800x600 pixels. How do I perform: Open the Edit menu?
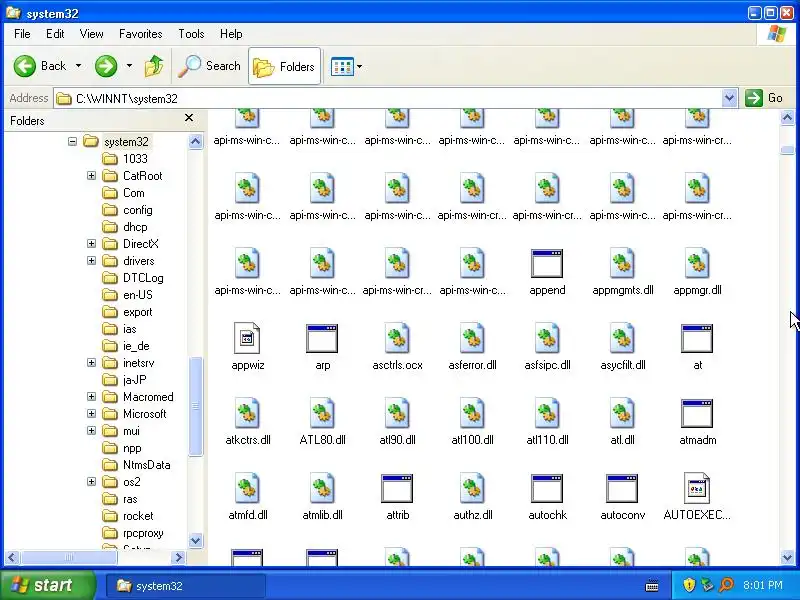pyautogui.click(x=55, y=34)
